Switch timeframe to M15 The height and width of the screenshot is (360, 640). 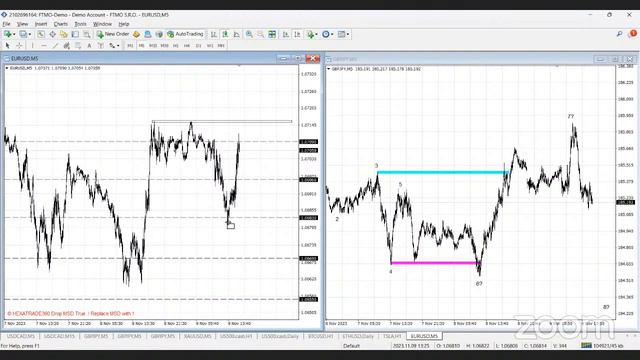click(153, 46)
